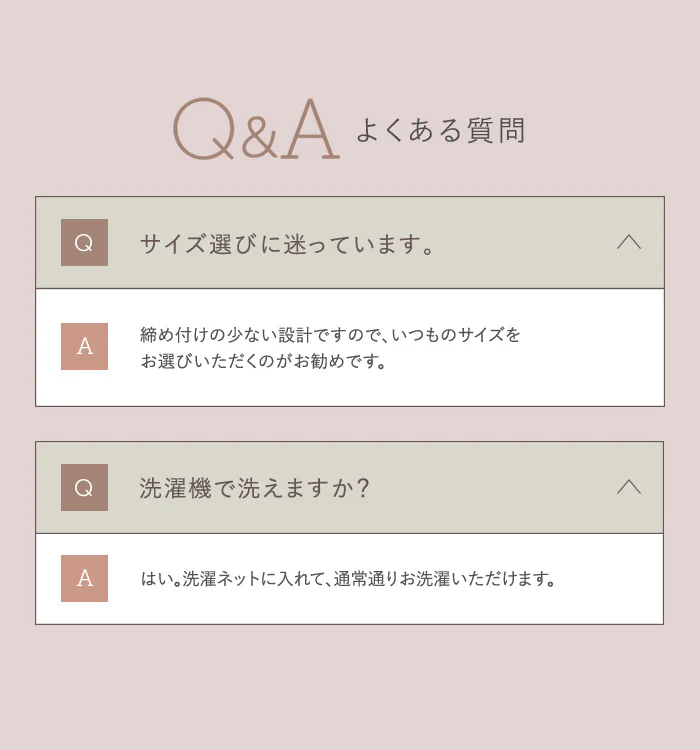Click the large A letter in heading
This screenshot has height=750, width=700.
tap(311, 129)
